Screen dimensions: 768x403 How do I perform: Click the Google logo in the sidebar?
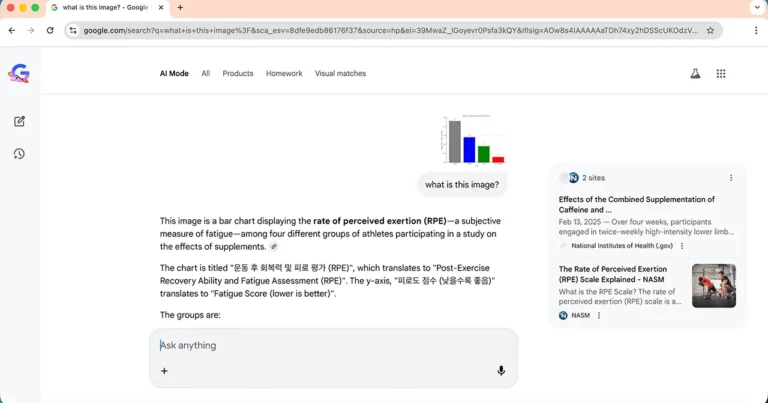pos(19,73)
